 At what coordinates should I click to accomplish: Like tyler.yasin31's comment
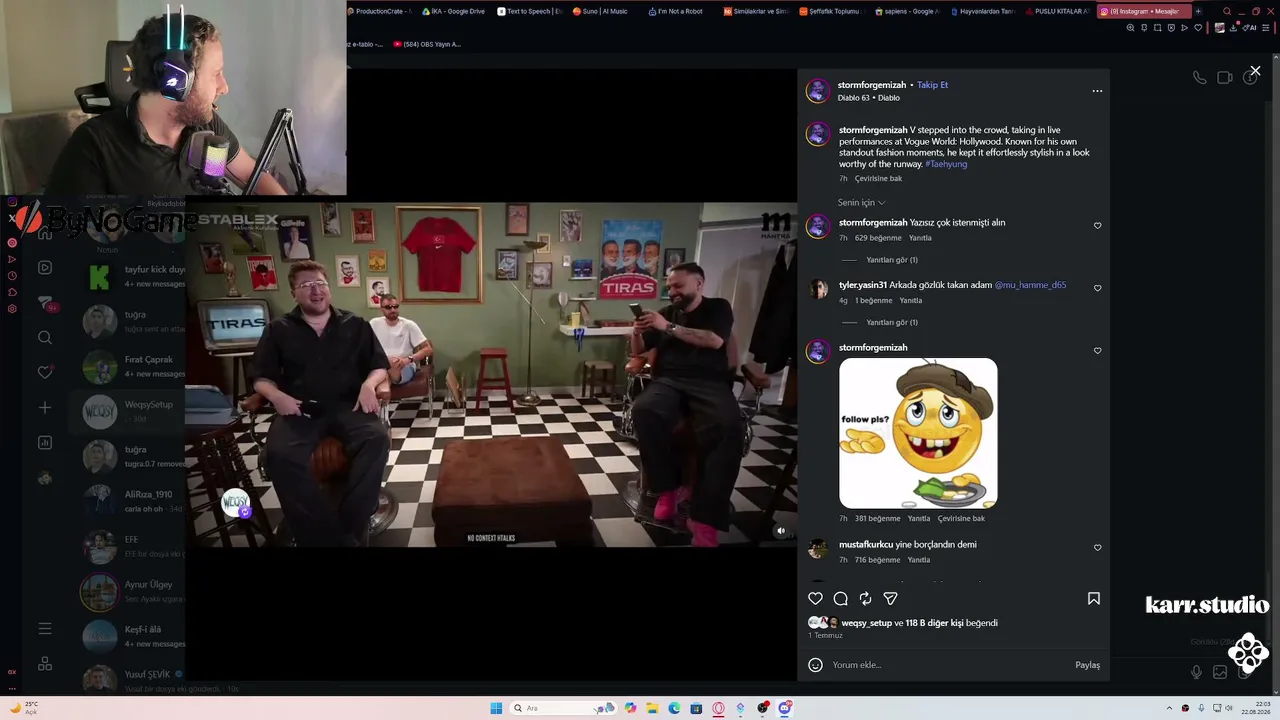(1097, 288)
